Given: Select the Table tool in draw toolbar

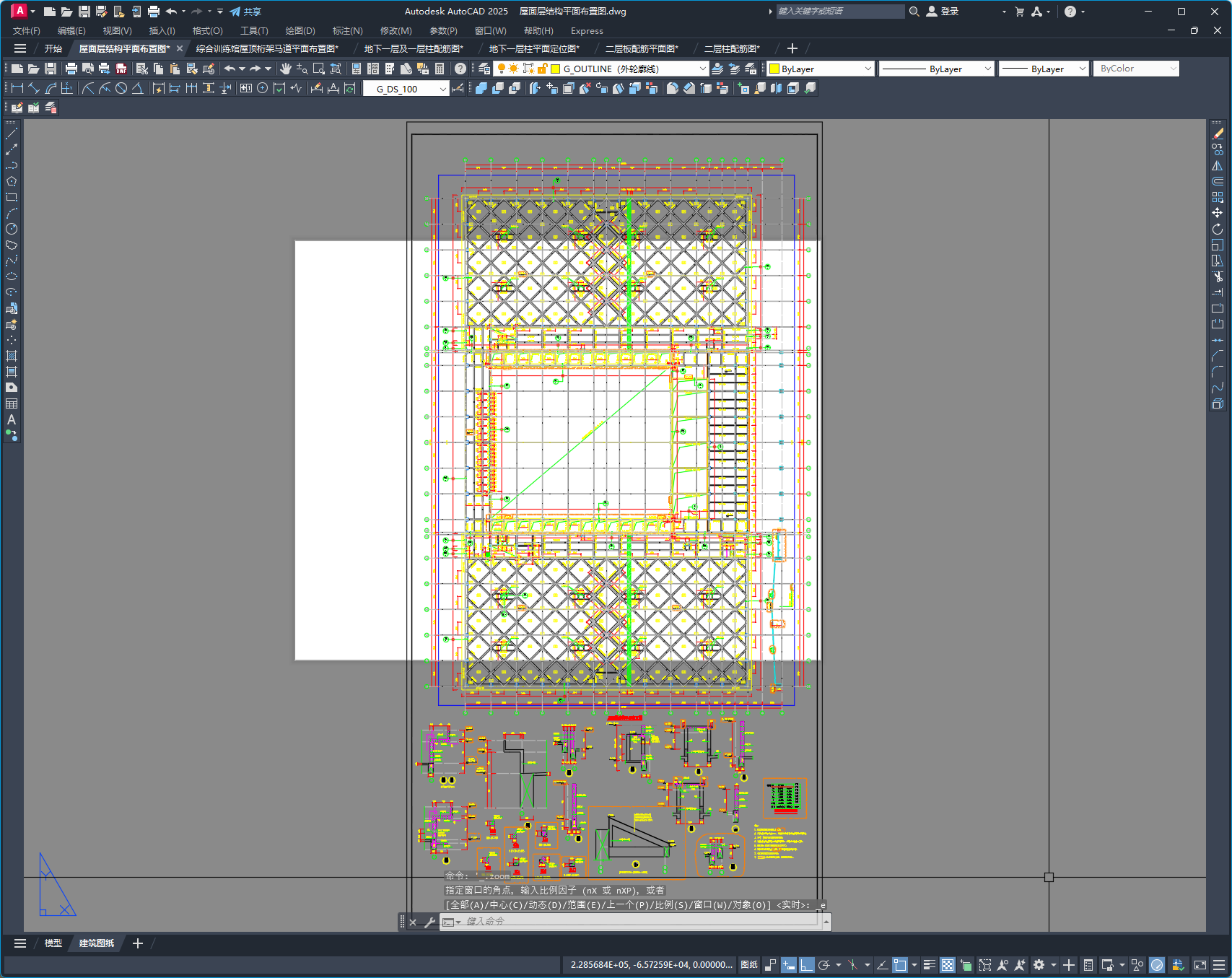Looking at the screenshot, I should (x=12, y=403).
